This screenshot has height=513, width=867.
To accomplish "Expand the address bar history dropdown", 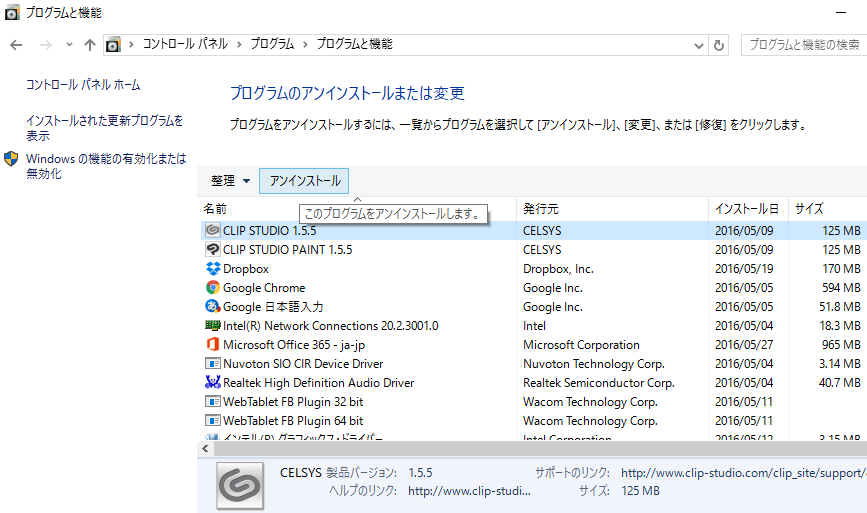I will [x=699, y=45].
